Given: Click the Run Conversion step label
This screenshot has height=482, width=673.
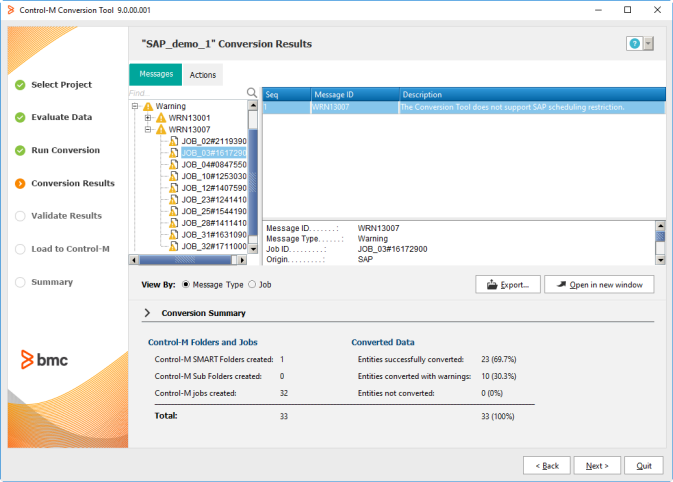Looking at the screenshot, I should pos(65,150).
